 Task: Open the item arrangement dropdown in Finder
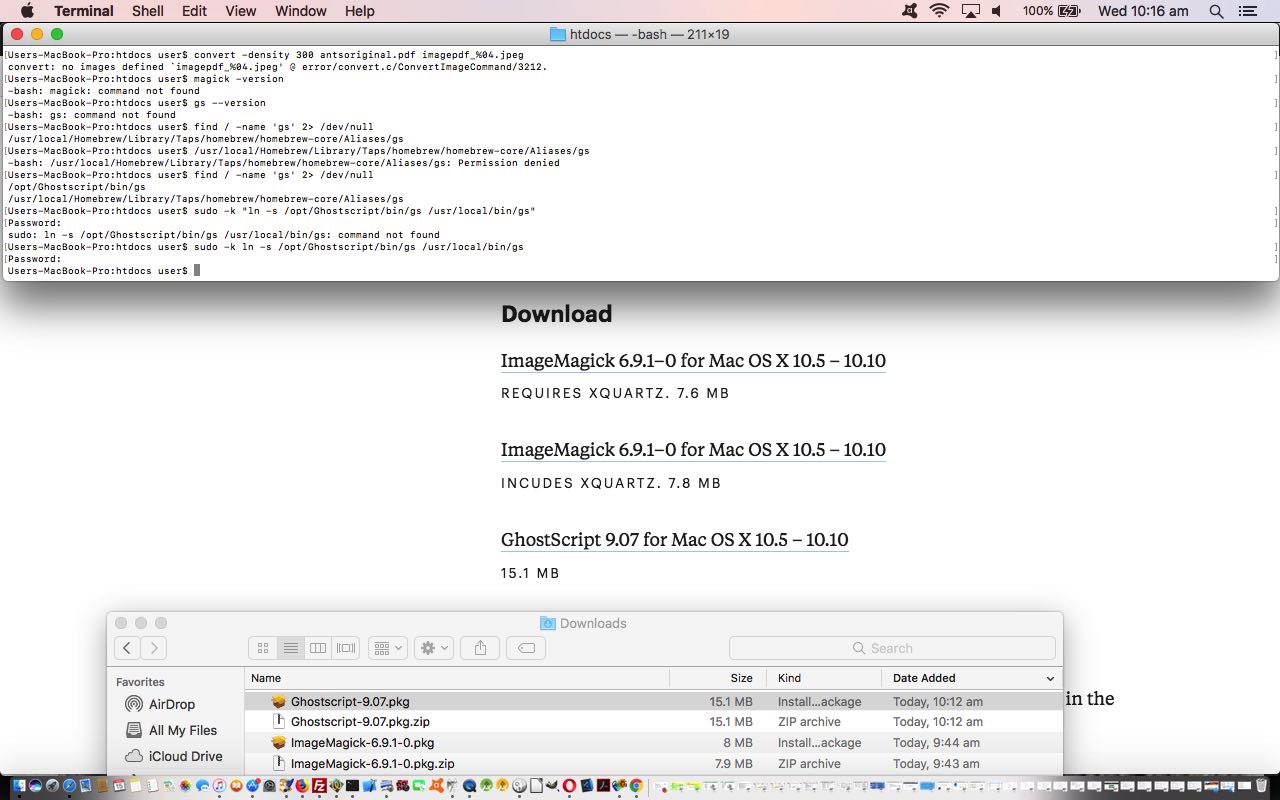click(387, 648)
